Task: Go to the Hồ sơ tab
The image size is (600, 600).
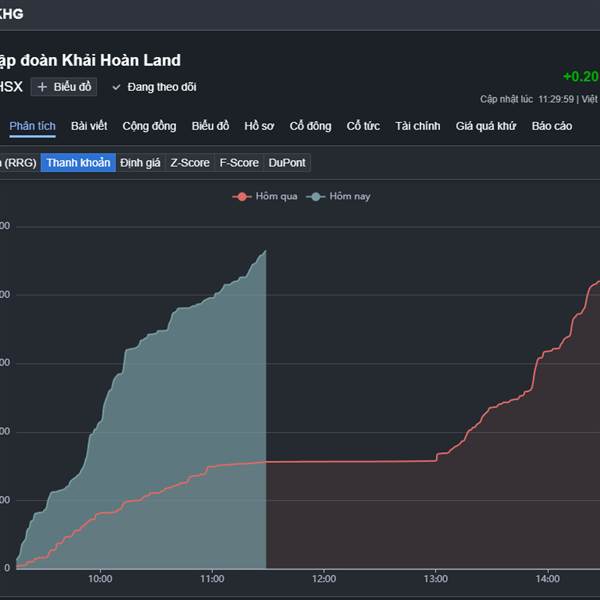Action: [x=259, y=126]
